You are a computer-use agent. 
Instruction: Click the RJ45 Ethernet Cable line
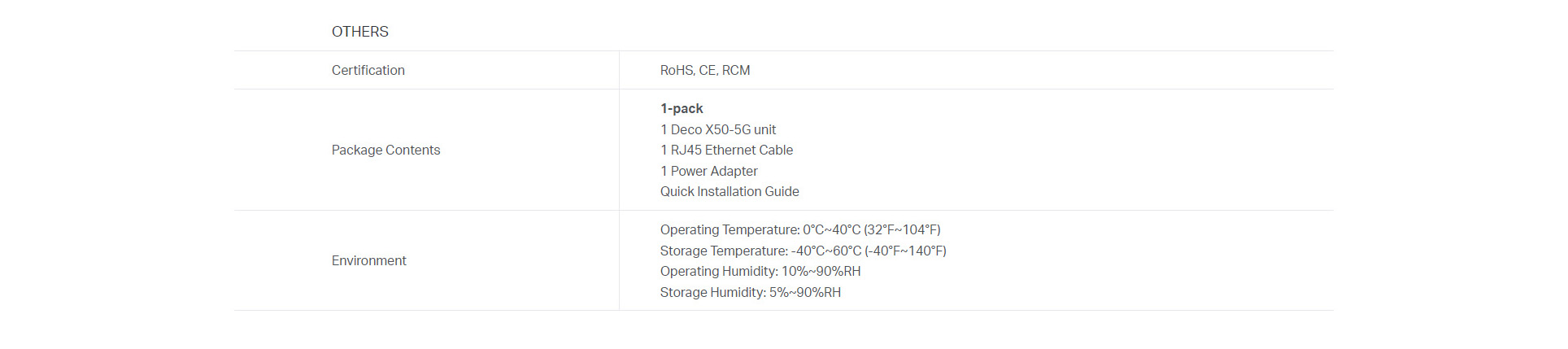(x=726, y=150)
